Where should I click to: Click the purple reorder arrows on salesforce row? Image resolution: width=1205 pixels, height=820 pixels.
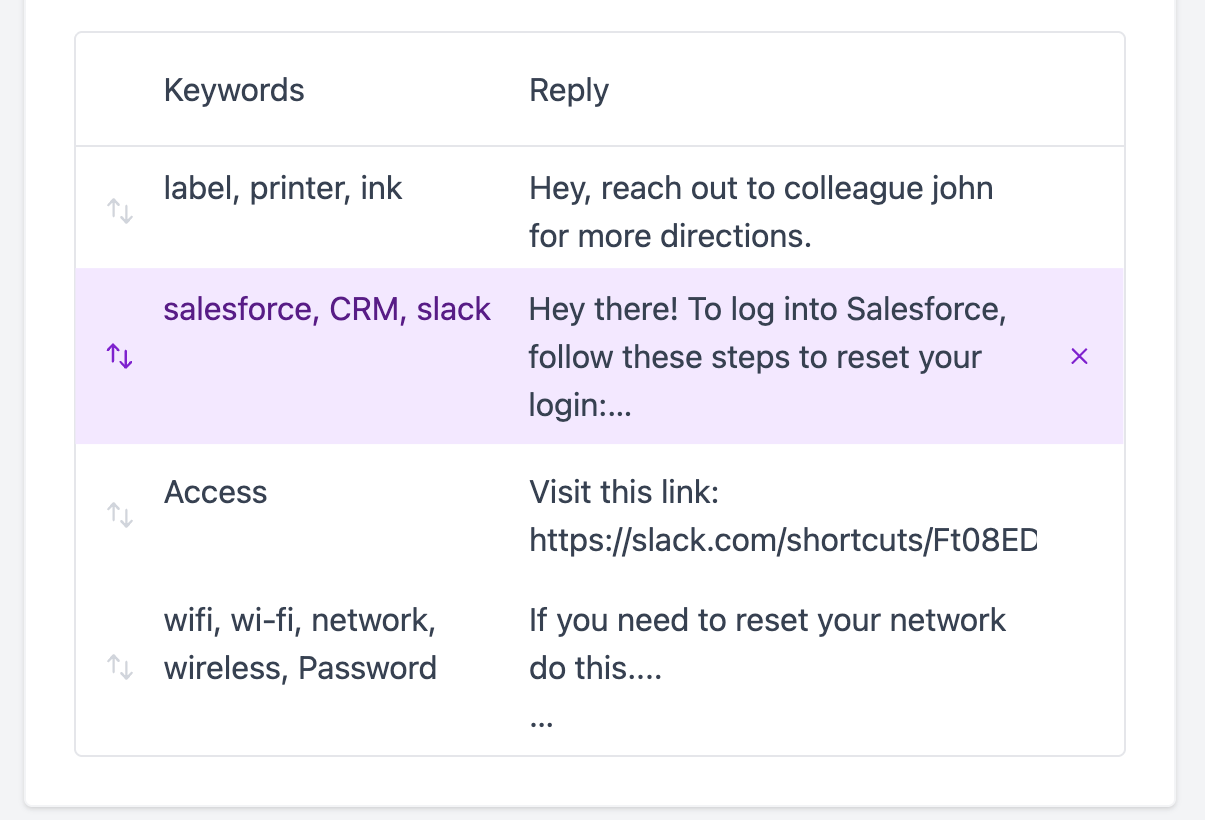pyautogui.click(x=120, y=356)
